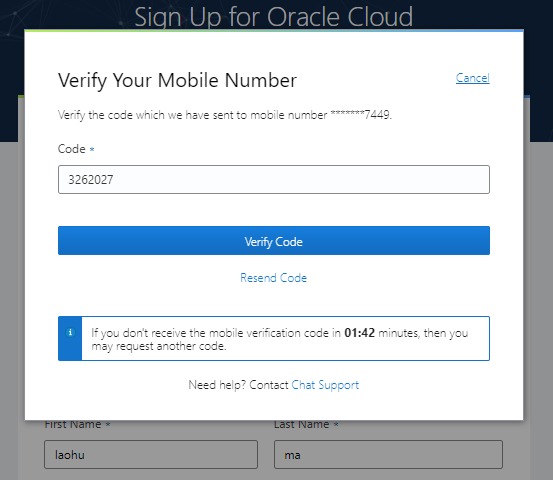The width and height of the screenshot is (553, 480).
Task: Click the masked mobile number ending 7449
Action: click(360, 115)
